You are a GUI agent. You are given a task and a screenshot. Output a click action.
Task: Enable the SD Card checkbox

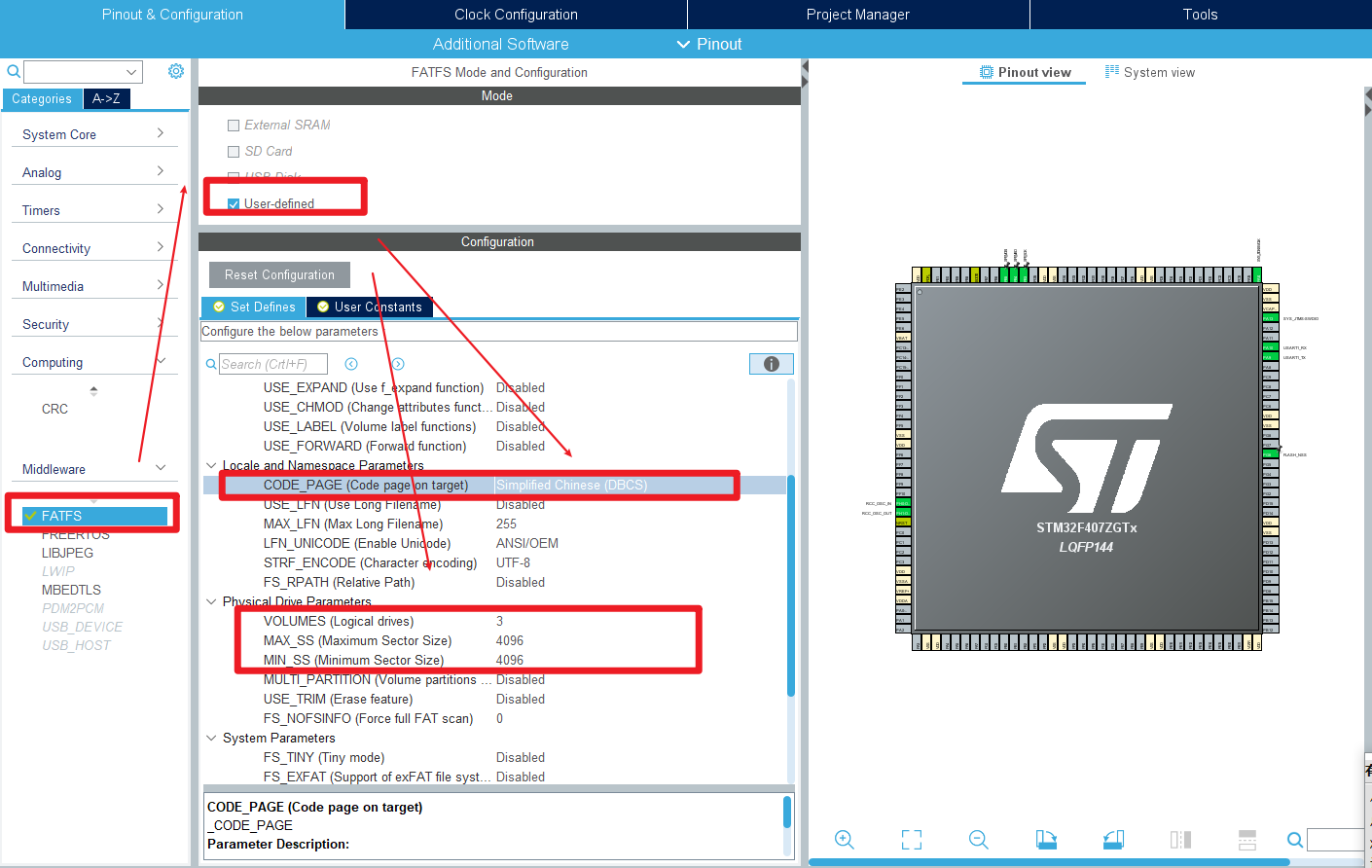[x=234, y=151]
